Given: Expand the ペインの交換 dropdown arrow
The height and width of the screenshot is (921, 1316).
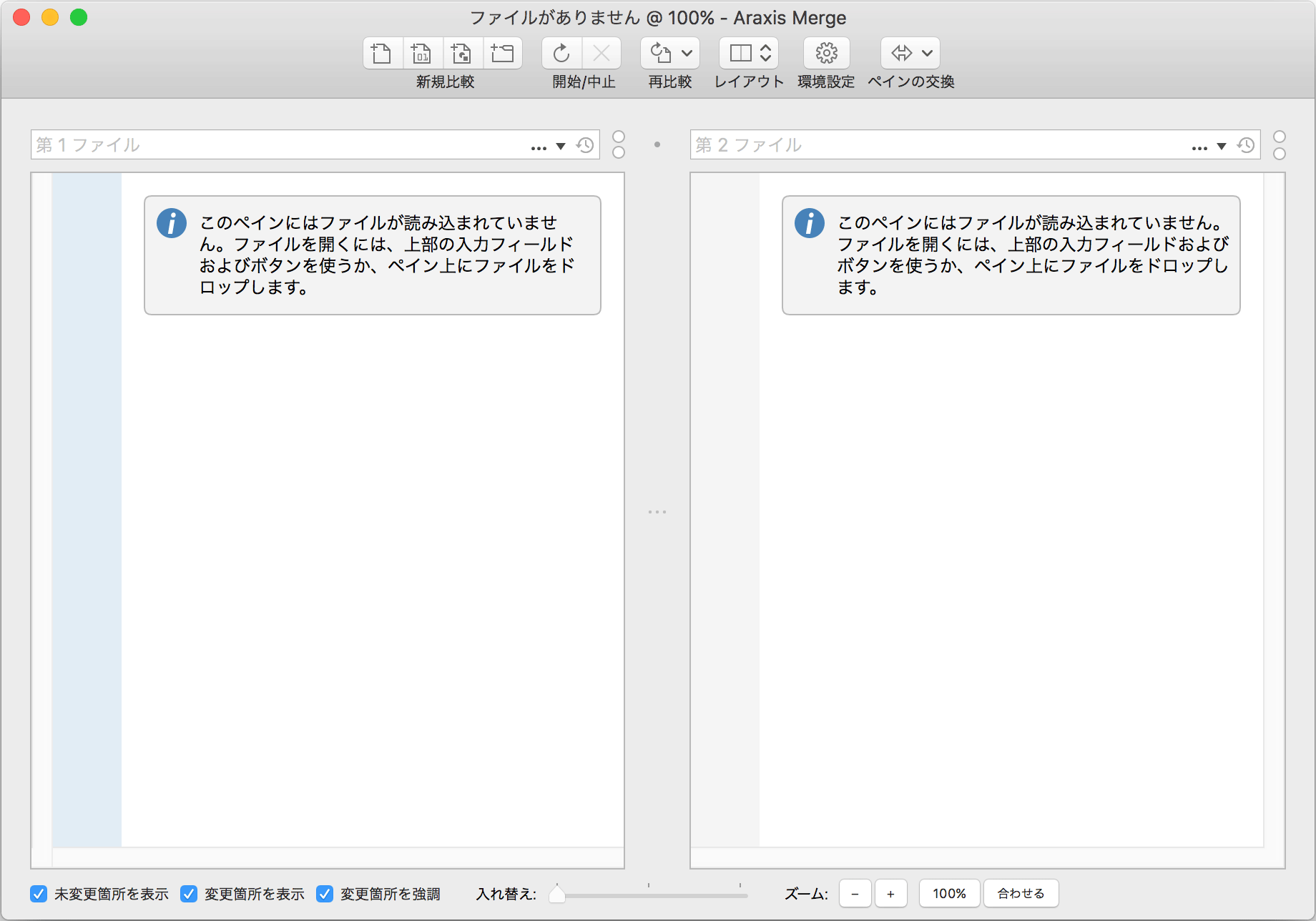Looking at the screenshot, I should tap(928, 53).
